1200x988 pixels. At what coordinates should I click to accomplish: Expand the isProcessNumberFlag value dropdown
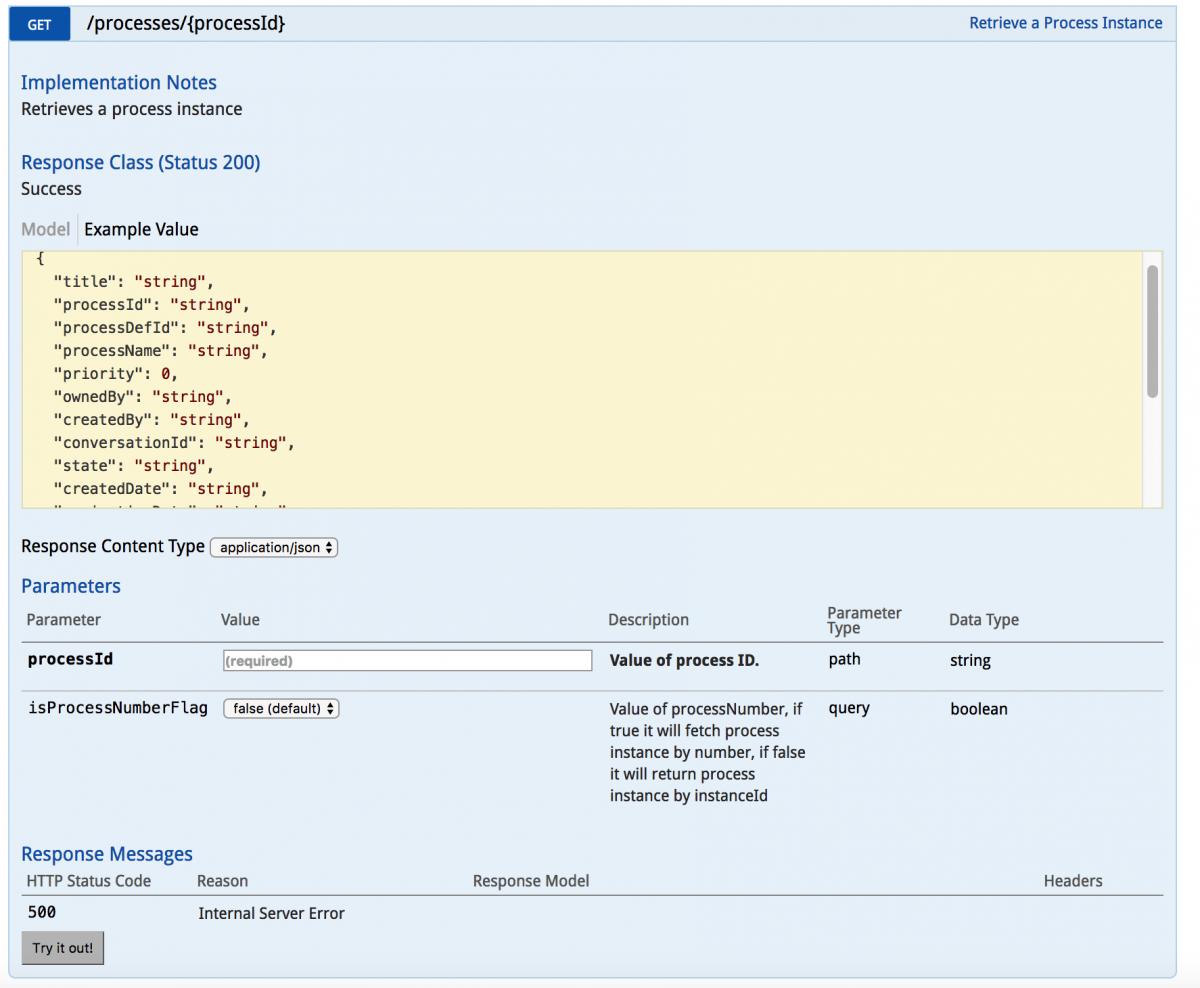point(281,709)
